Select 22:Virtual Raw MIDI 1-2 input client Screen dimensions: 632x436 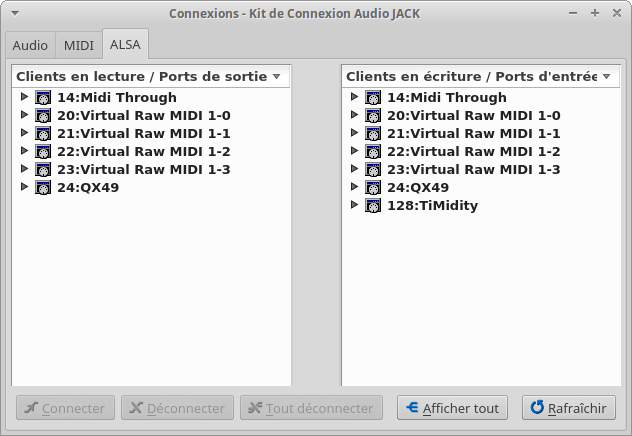[473, 151]
